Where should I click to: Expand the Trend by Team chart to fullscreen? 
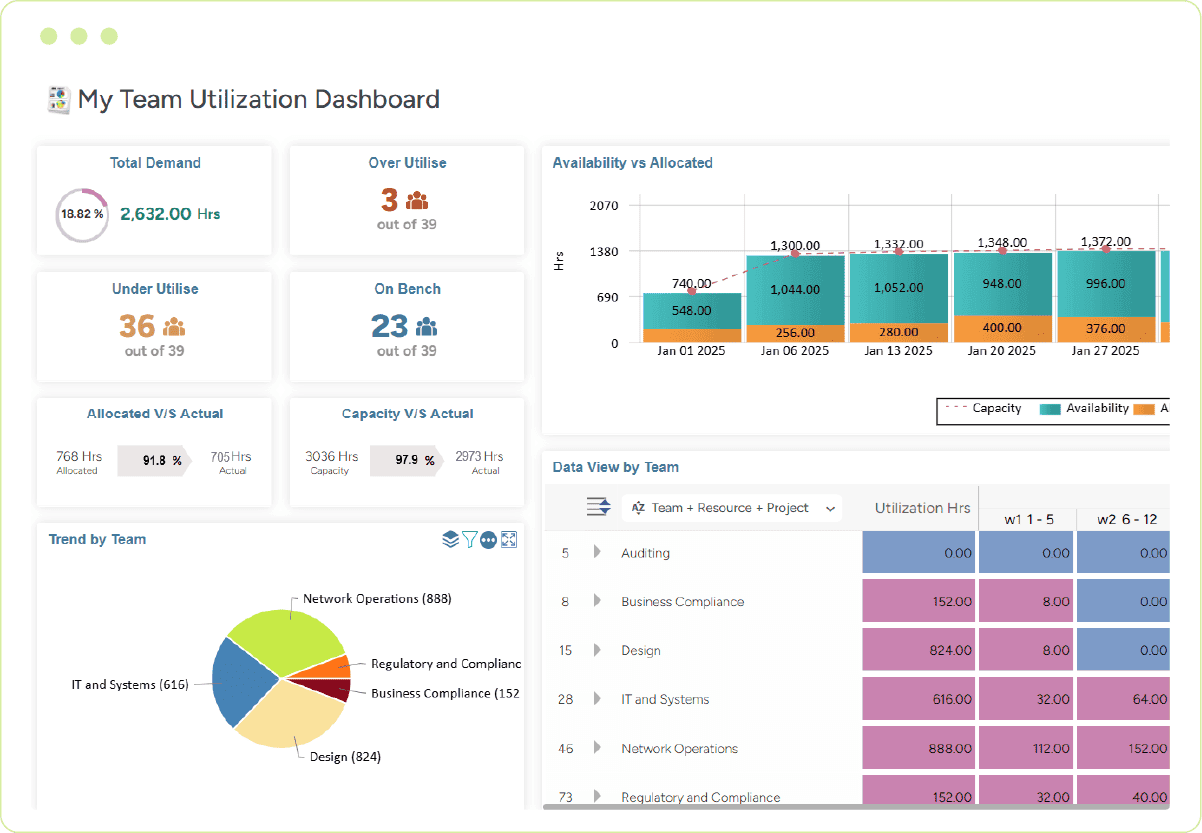(509, 539)
